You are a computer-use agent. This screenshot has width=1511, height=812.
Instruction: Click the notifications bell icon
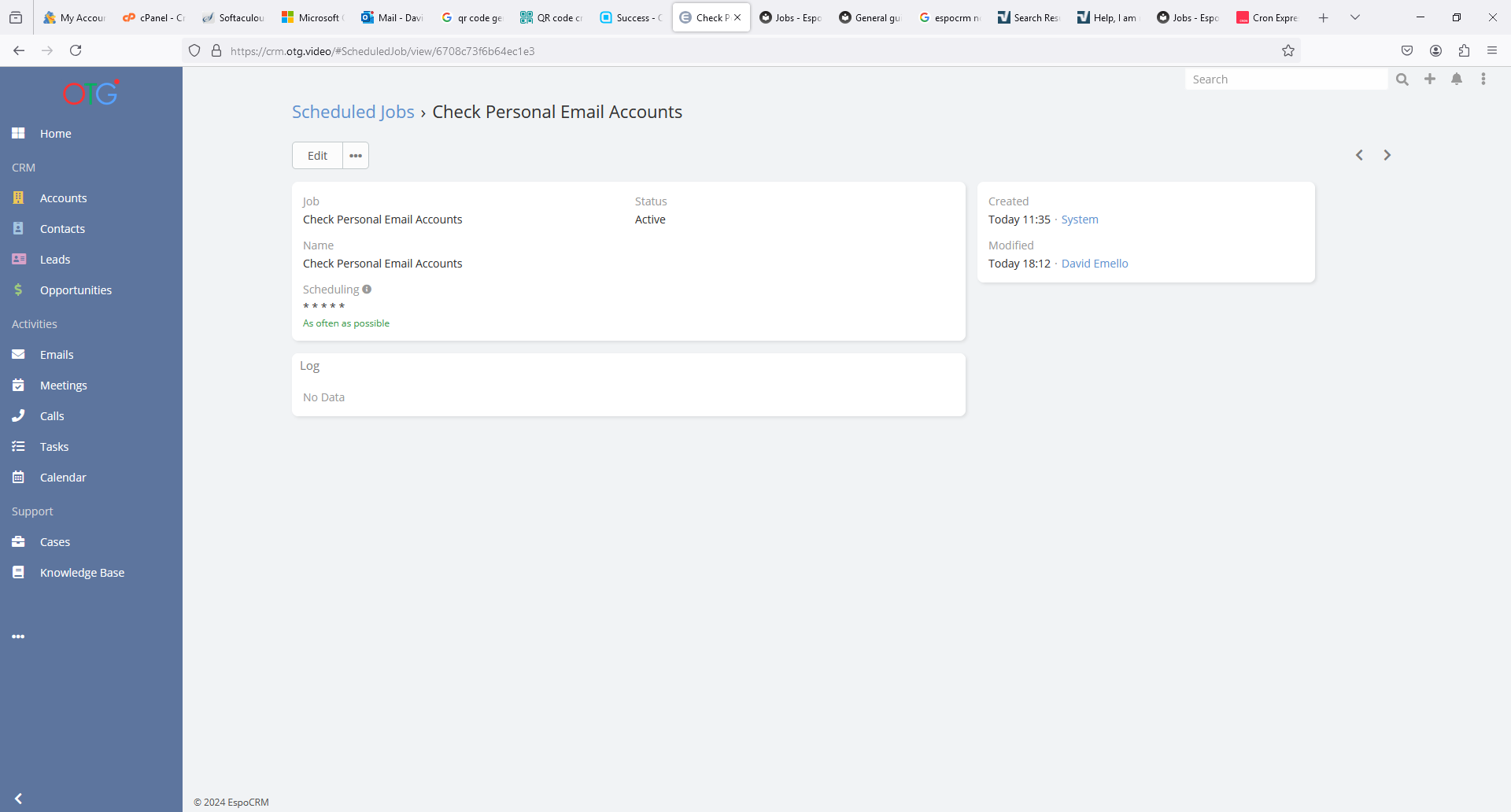pos(1457,79)
